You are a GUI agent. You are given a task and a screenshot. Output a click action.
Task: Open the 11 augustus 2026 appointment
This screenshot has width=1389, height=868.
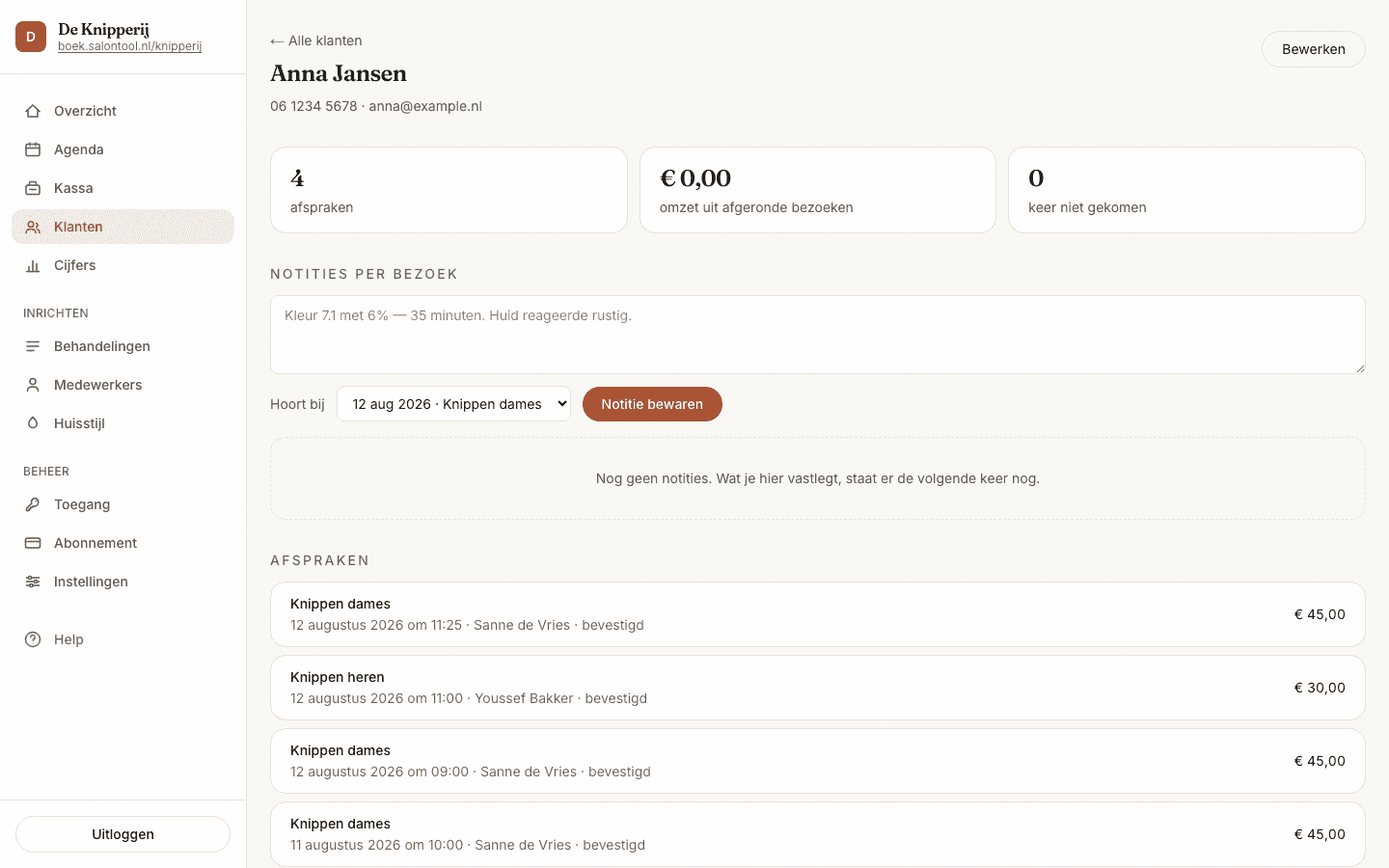click(x=818, y=834)
